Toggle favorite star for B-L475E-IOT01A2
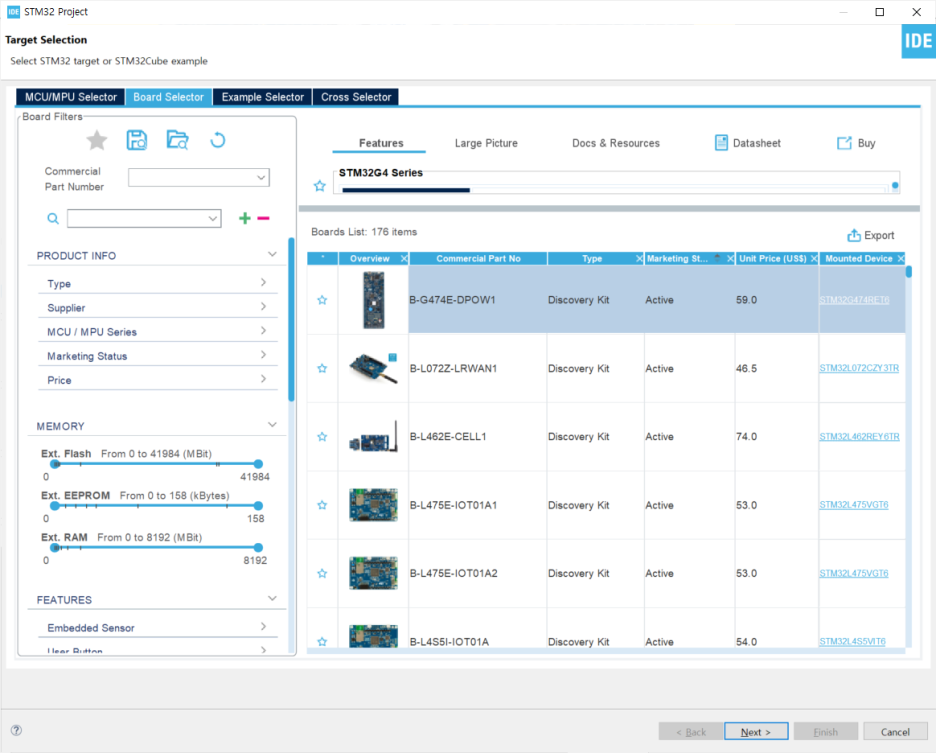The image size is (936, 753). (322, 573)
